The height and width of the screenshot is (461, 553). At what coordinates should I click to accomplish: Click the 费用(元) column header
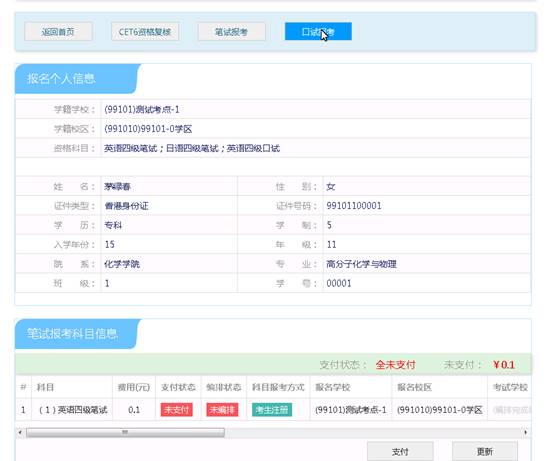[x=134, y=387]
